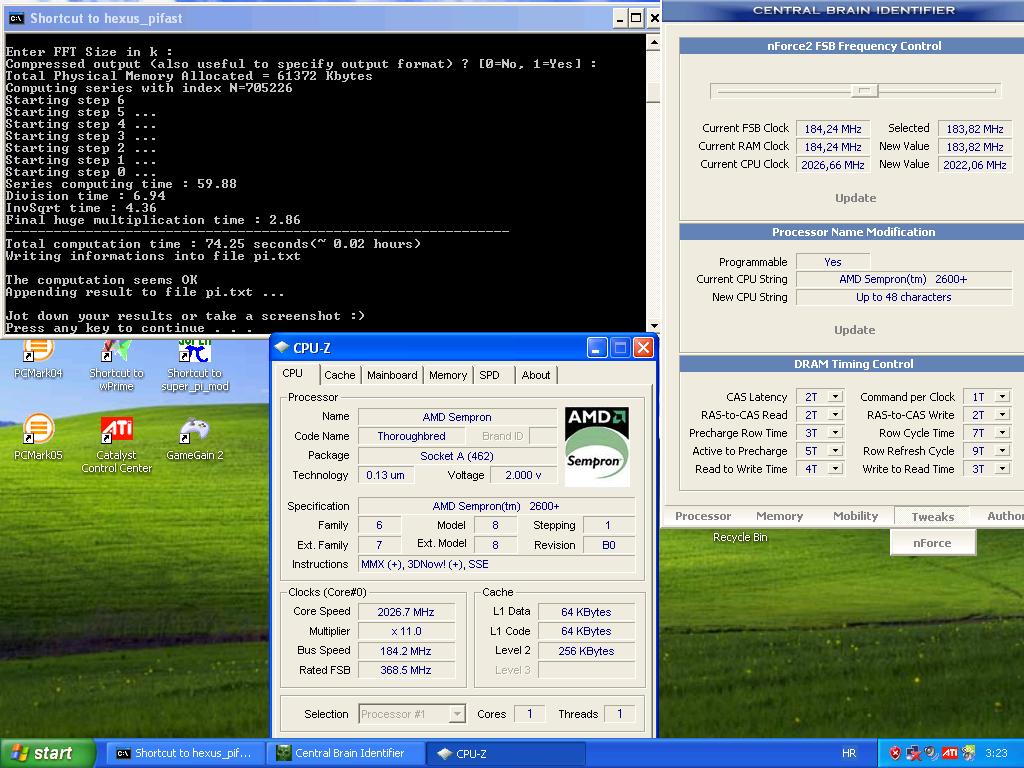Image resolution: width=1024 pixels, height=768 pixels.
Task: Click the Package value Socket A (462)
Action: (457, 456)
